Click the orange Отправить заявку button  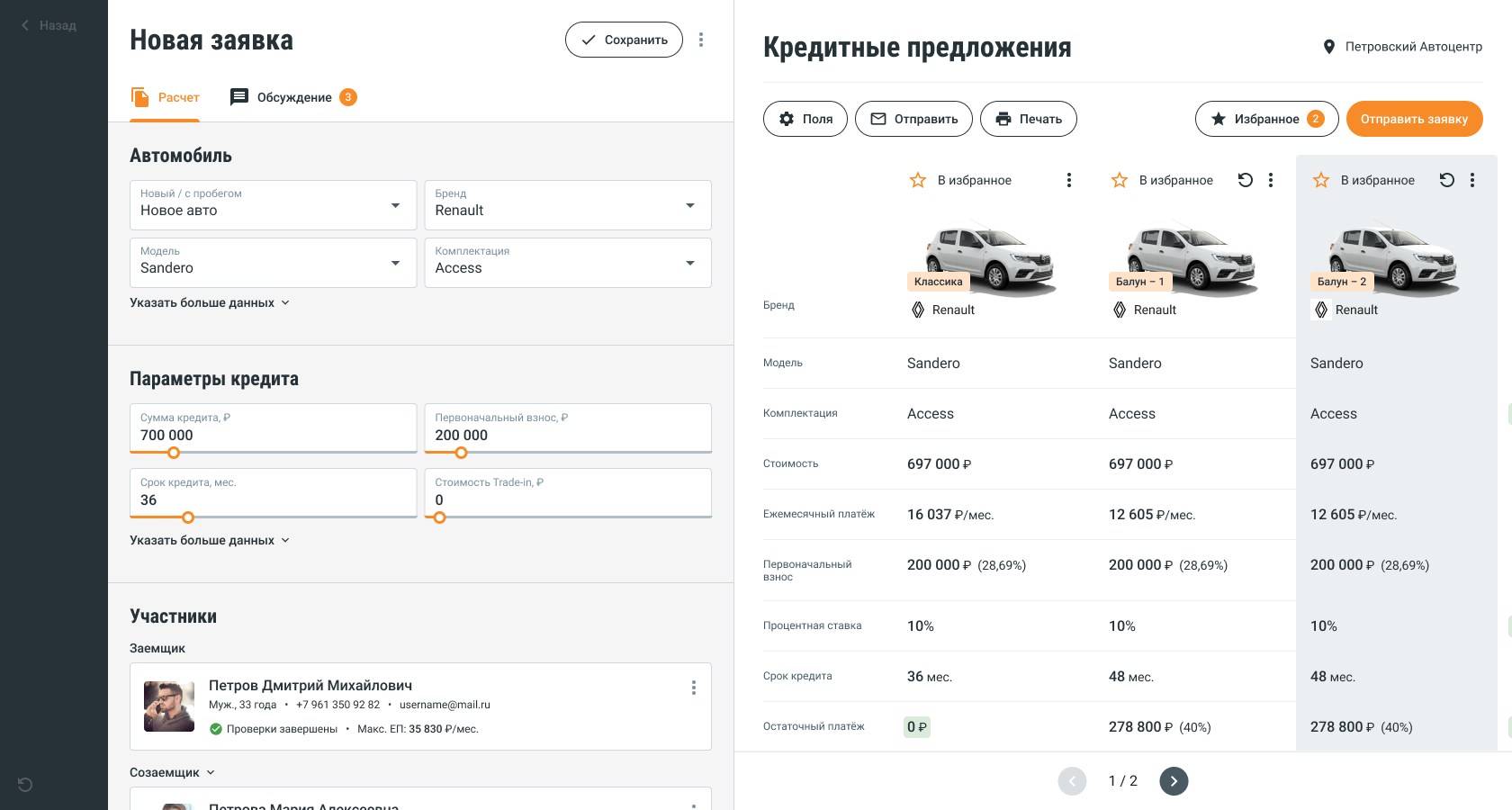[x=1415, y=119]
